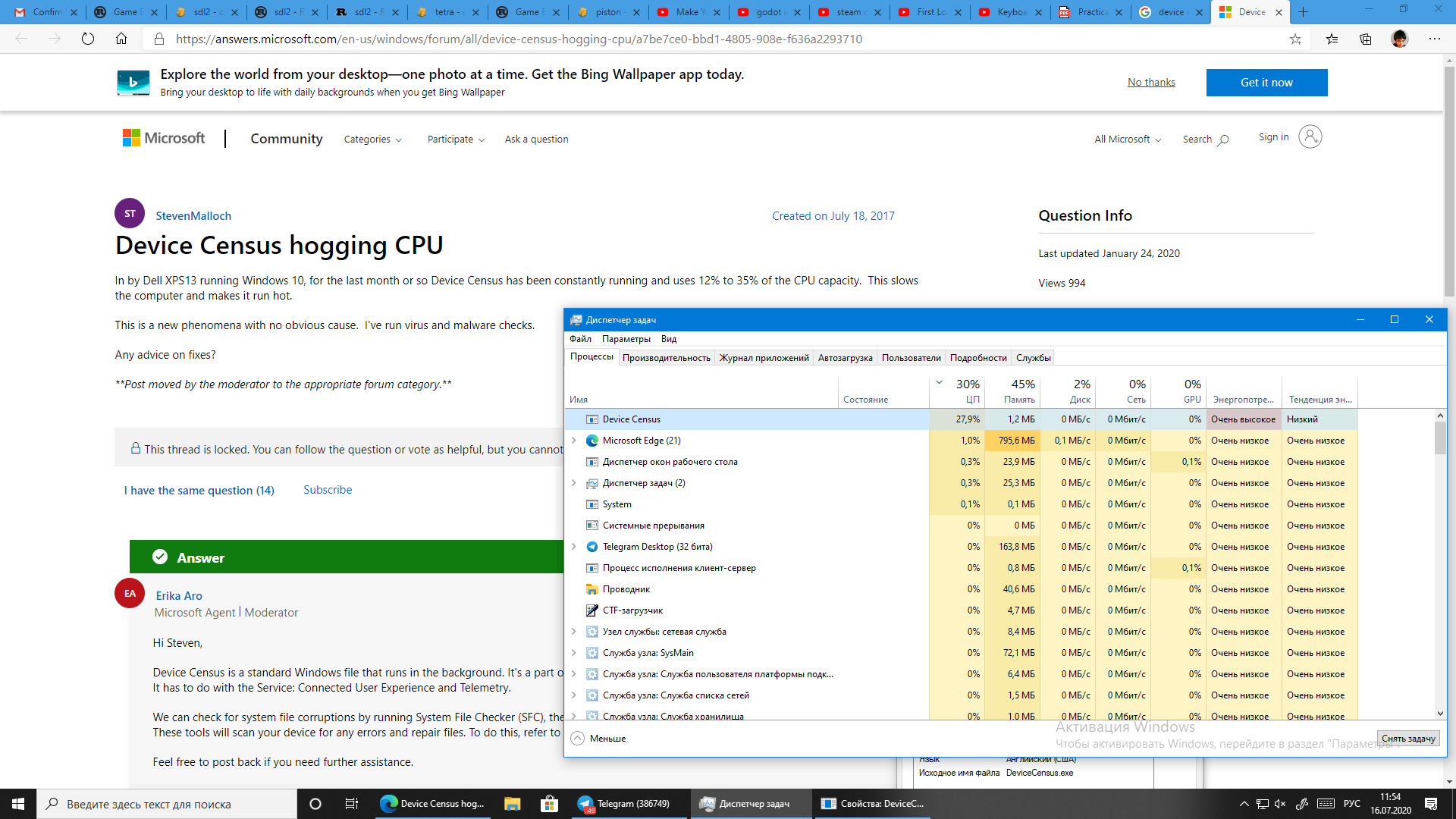This screenshot has height=819, width=1456.
Task: Click the Get it now button
Action: pos(1267,83)
